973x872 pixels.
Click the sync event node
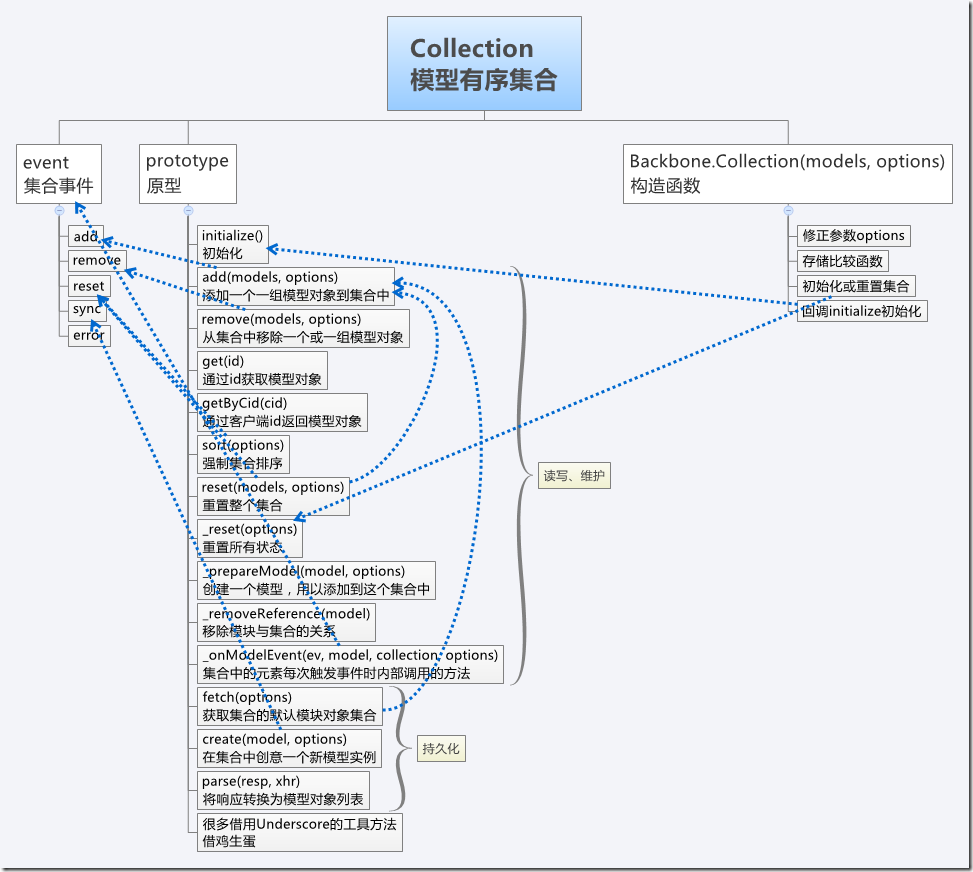pos(87,310)
